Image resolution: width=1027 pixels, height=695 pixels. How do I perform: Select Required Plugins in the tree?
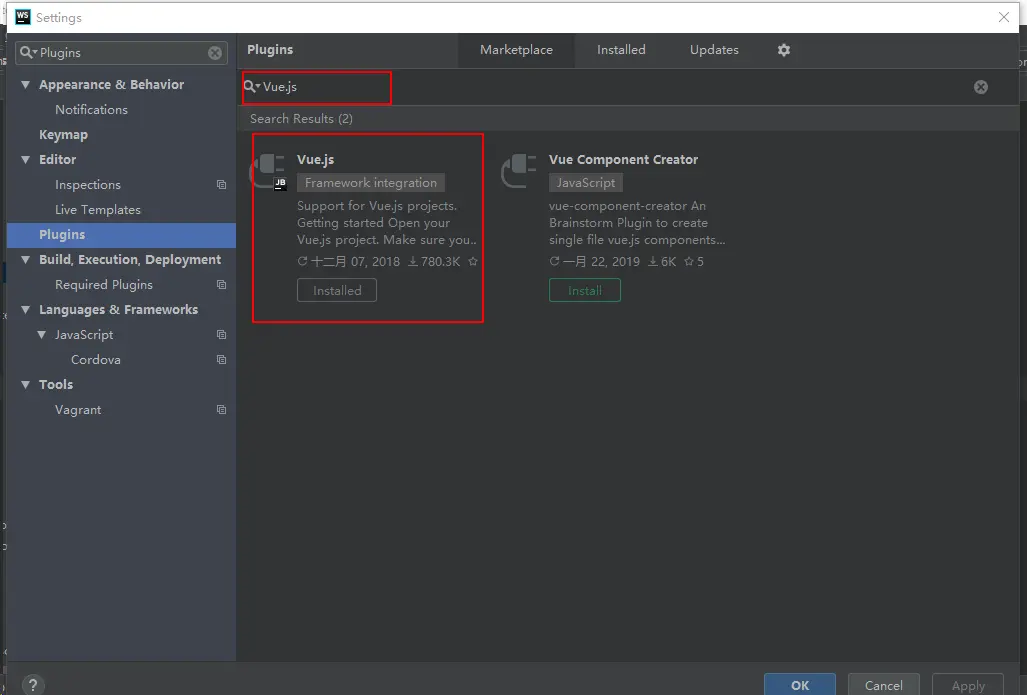point(103,285)
